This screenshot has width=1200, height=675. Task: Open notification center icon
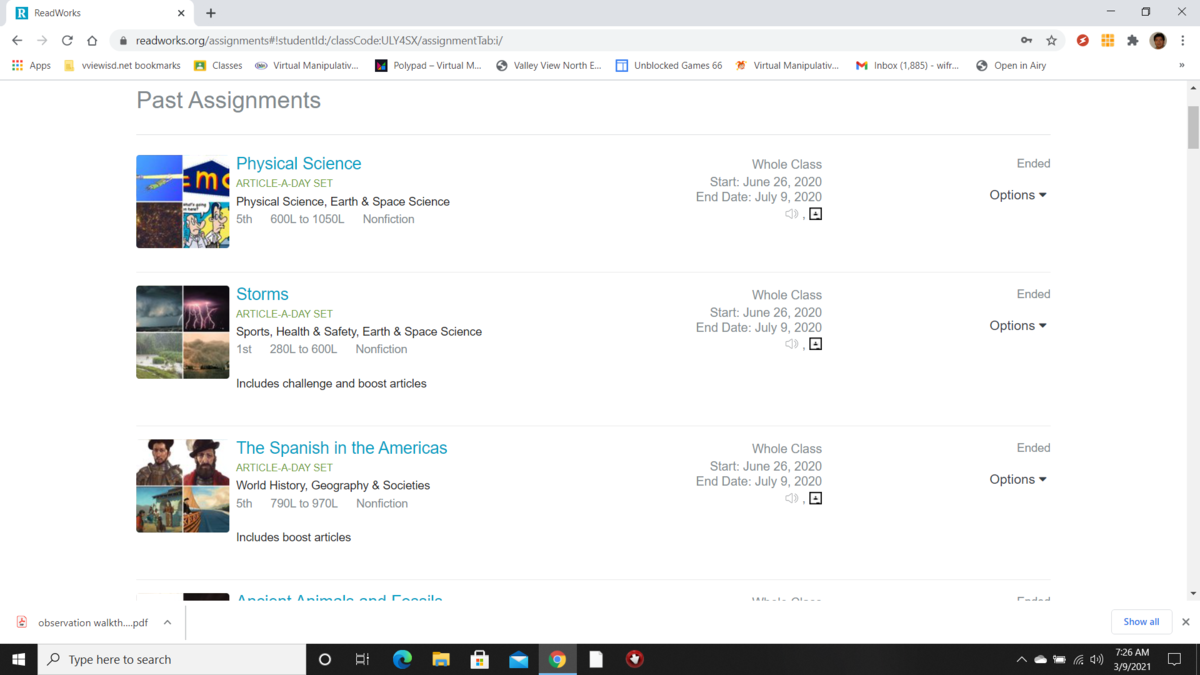[x=1175, y=659]
